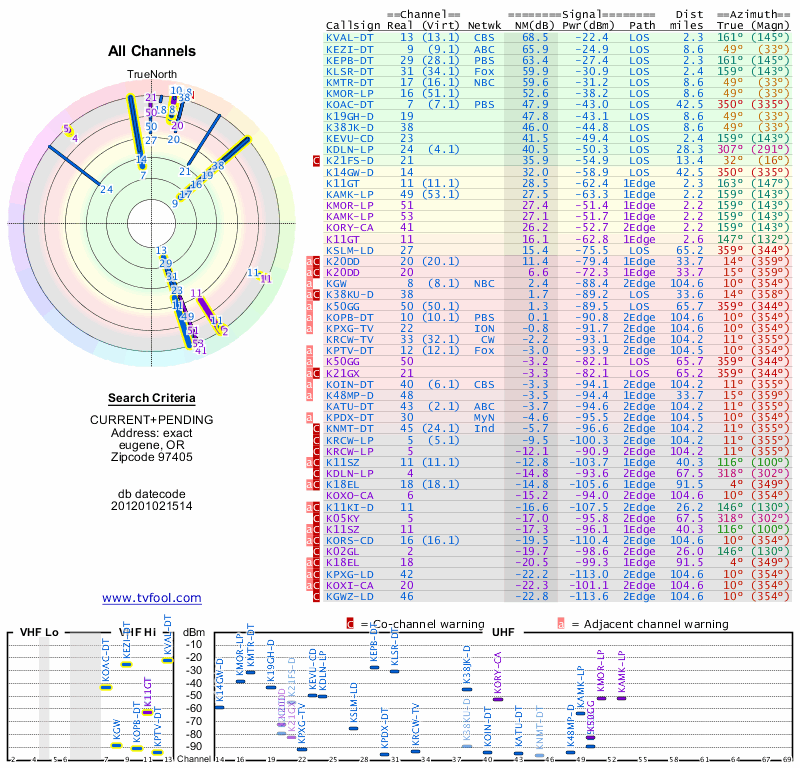Click the NM(dB) column header
Screen dimensions: 800x768
coord(532,25)
